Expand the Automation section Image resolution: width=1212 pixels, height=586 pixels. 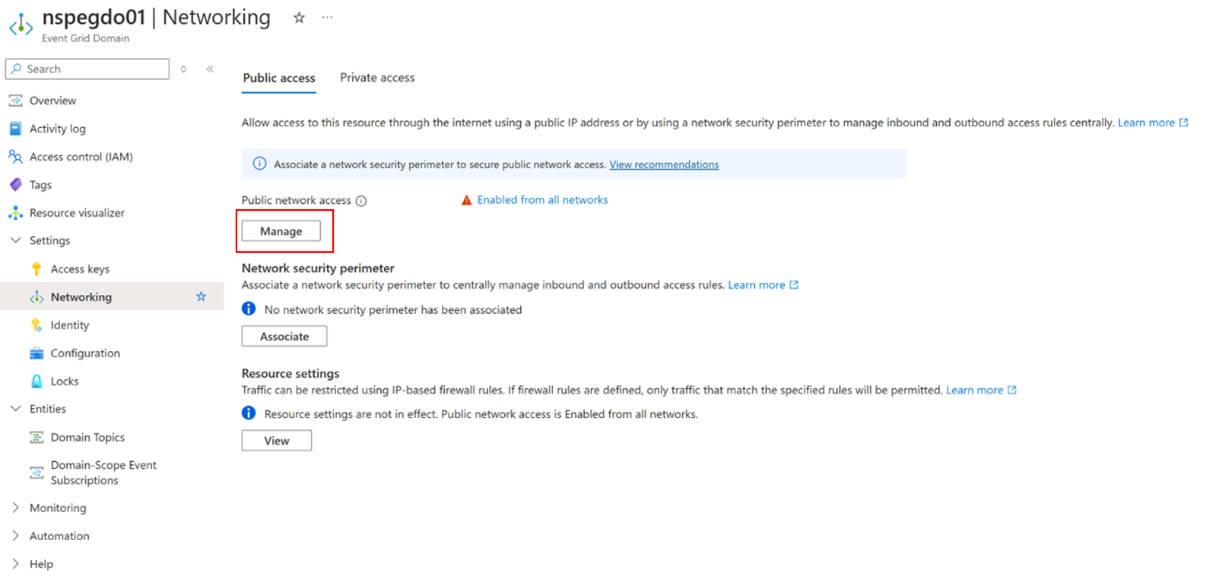[15, 536]
